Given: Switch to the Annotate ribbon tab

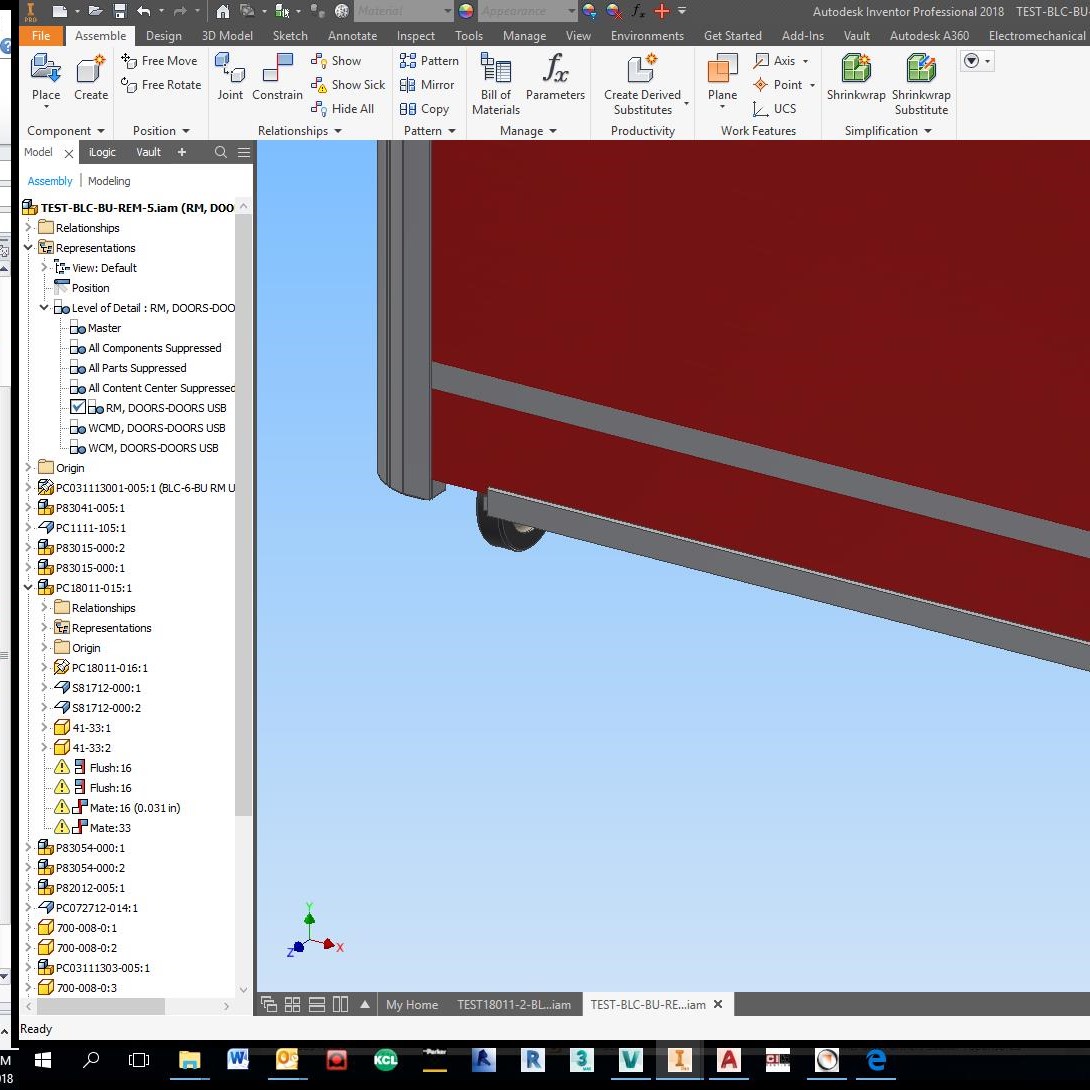Looking at the screenshot, I should (x=352, y=35).
